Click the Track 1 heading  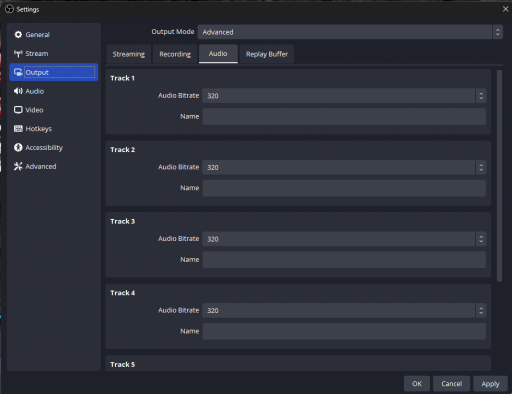click(x=122, y=78)
